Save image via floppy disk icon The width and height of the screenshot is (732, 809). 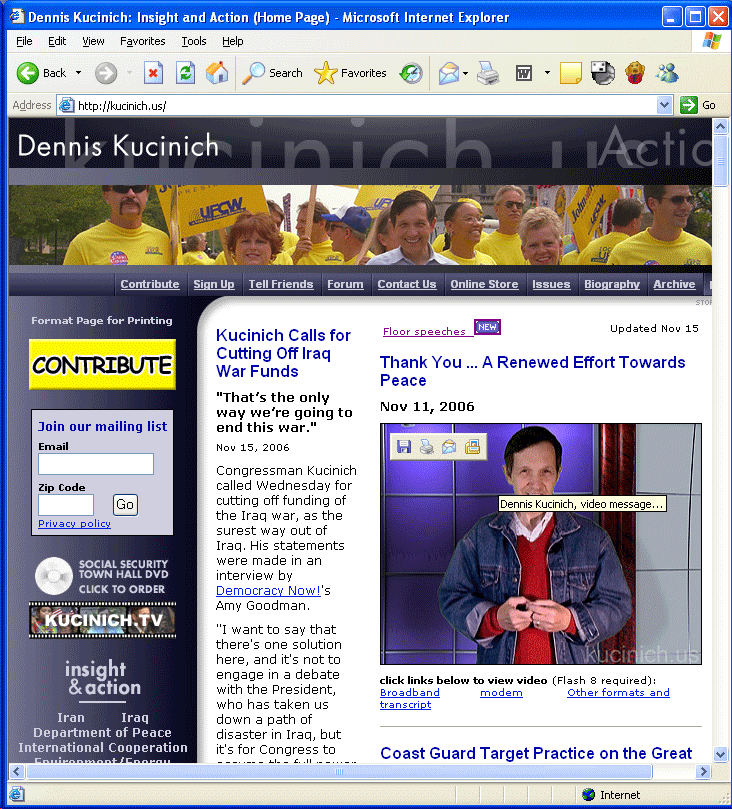click(x=404, y=446)
